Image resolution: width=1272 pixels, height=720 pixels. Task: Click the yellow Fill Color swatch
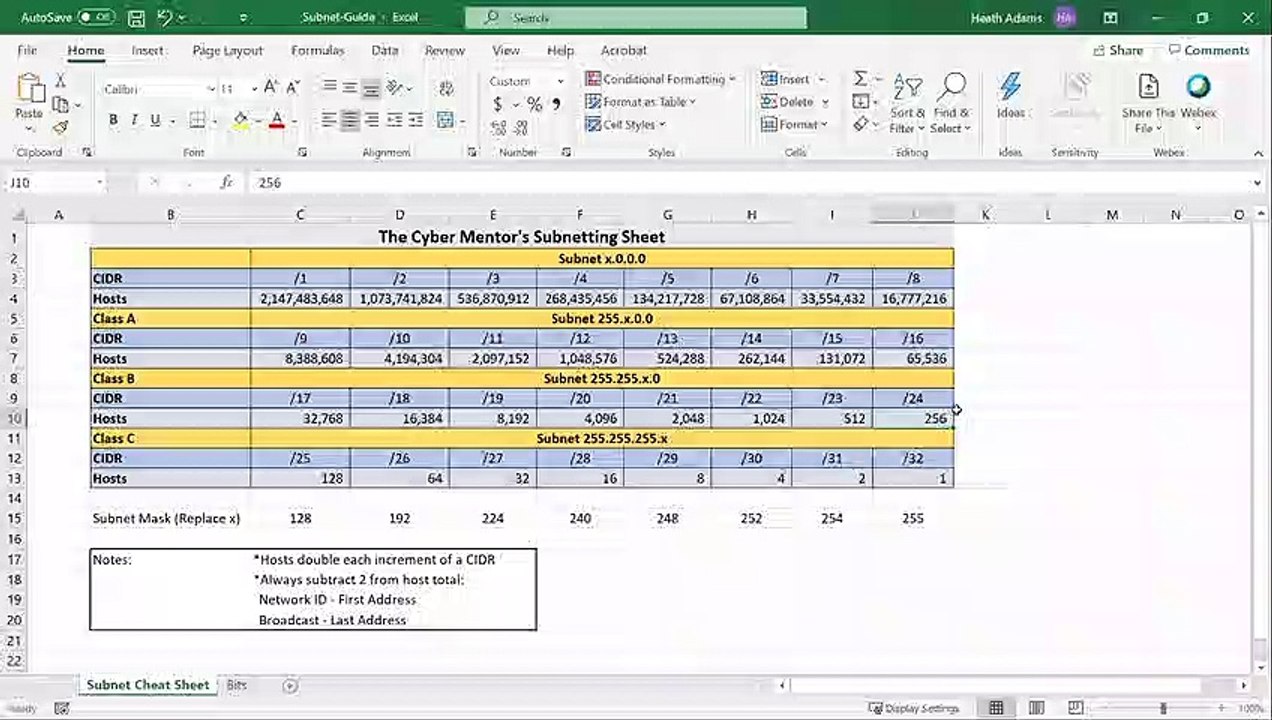[240, 120]
